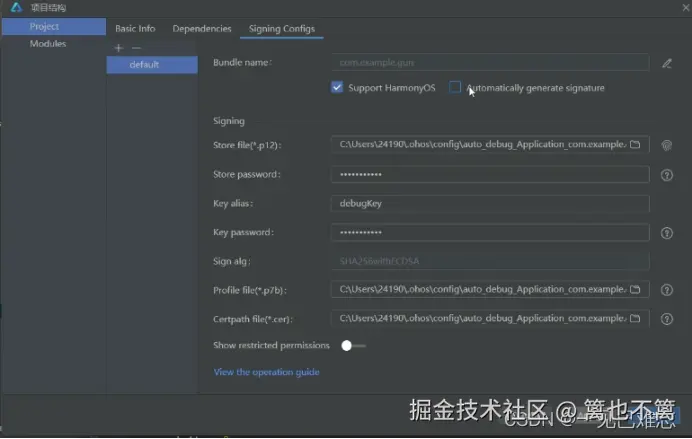
Task: Open the View the operation guide link
Action: click(266, 372)
